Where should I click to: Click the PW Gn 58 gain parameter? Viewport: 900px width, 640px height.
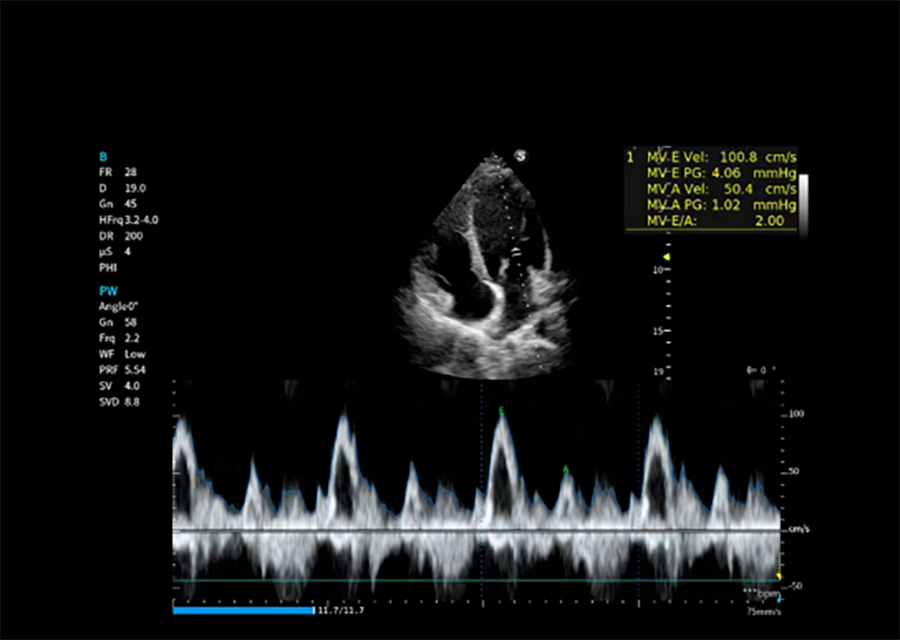click(x=116, y=323)
